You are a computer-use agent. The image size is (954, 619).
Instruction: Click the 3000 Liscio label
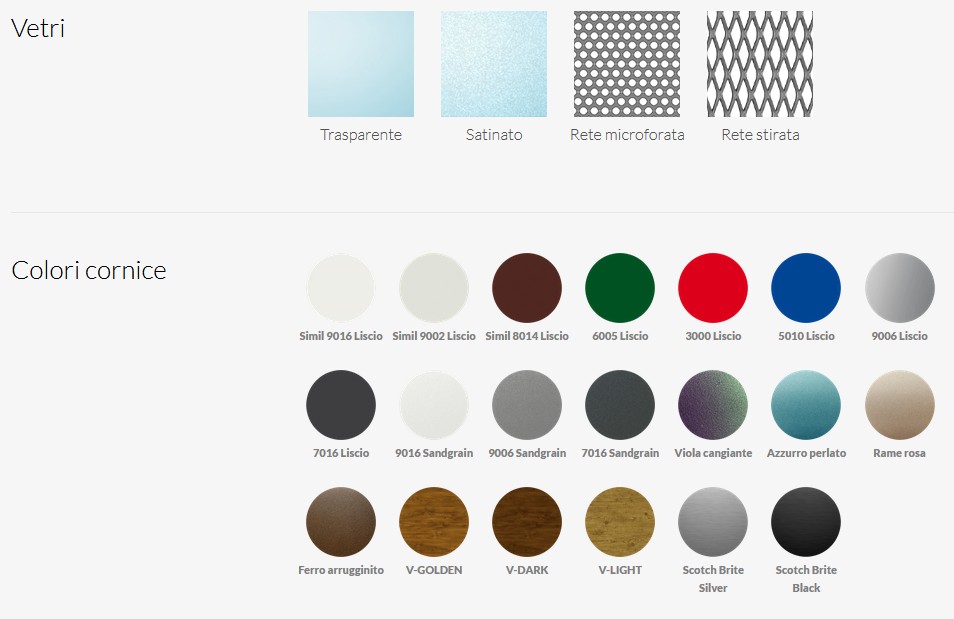coord(713,336)
